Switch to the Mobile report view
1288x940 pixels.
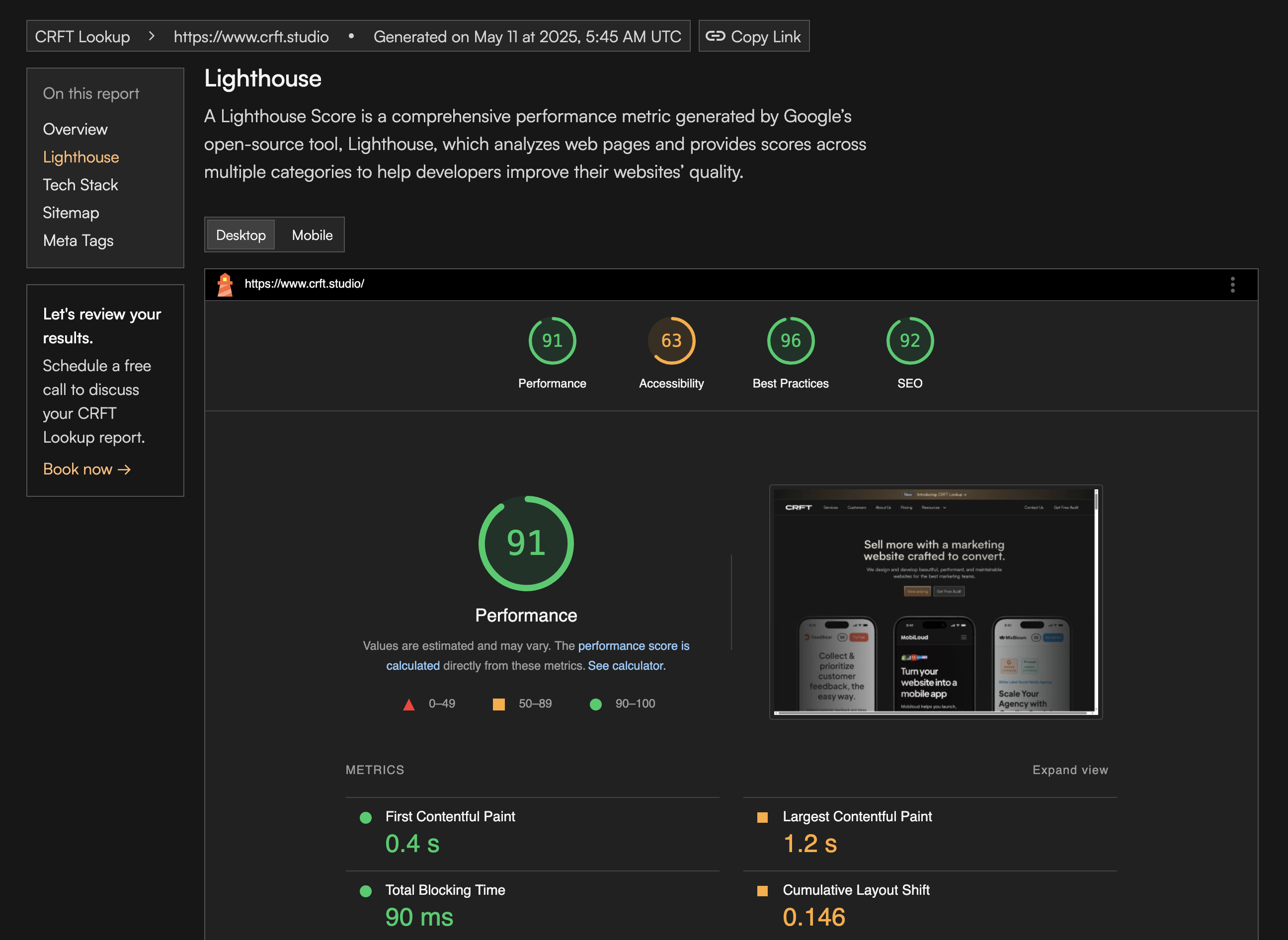(x=312, y=235)
